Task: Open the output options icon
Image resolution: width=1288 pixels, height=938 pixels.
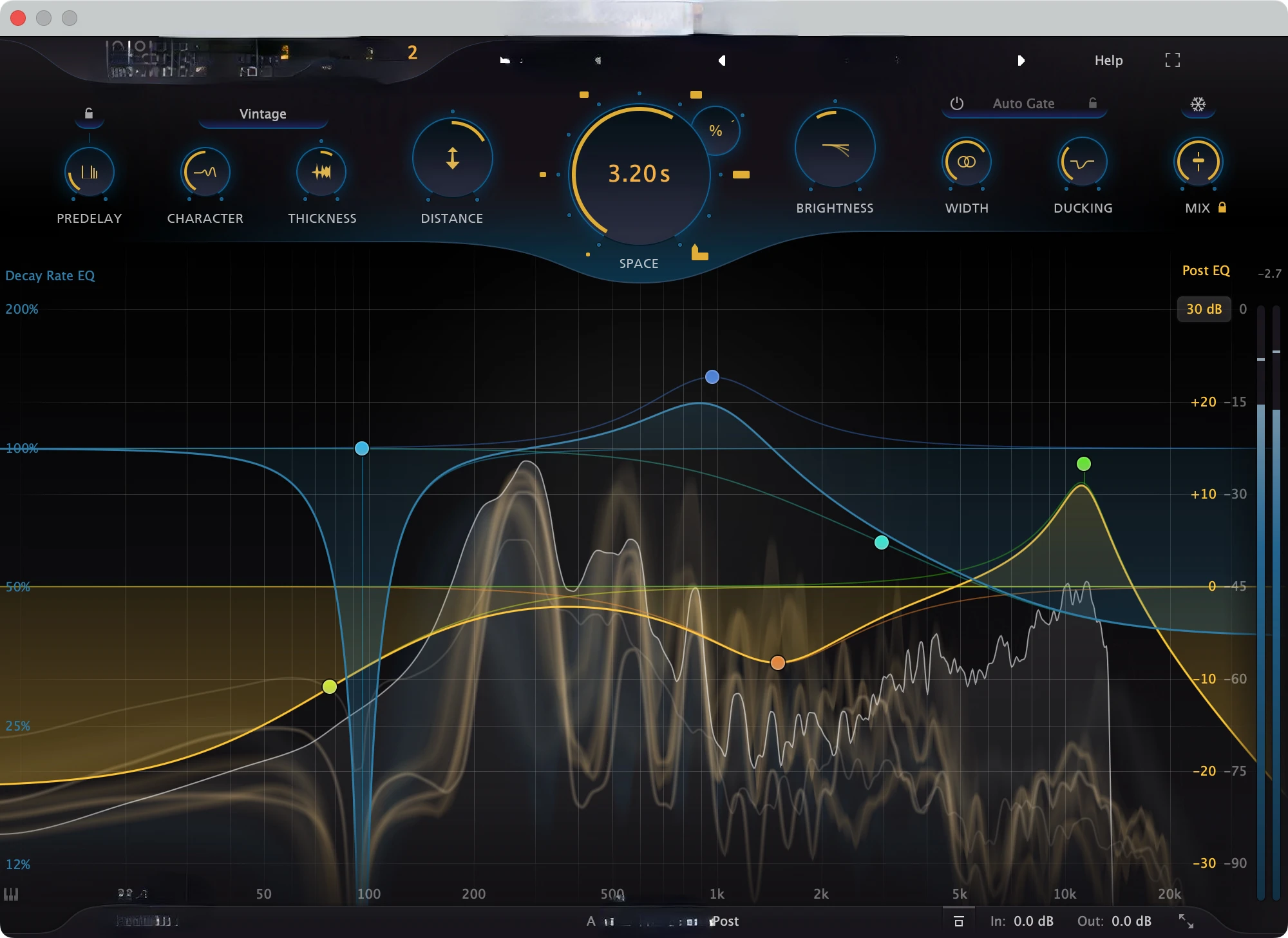Action: [x=958, y=921]
